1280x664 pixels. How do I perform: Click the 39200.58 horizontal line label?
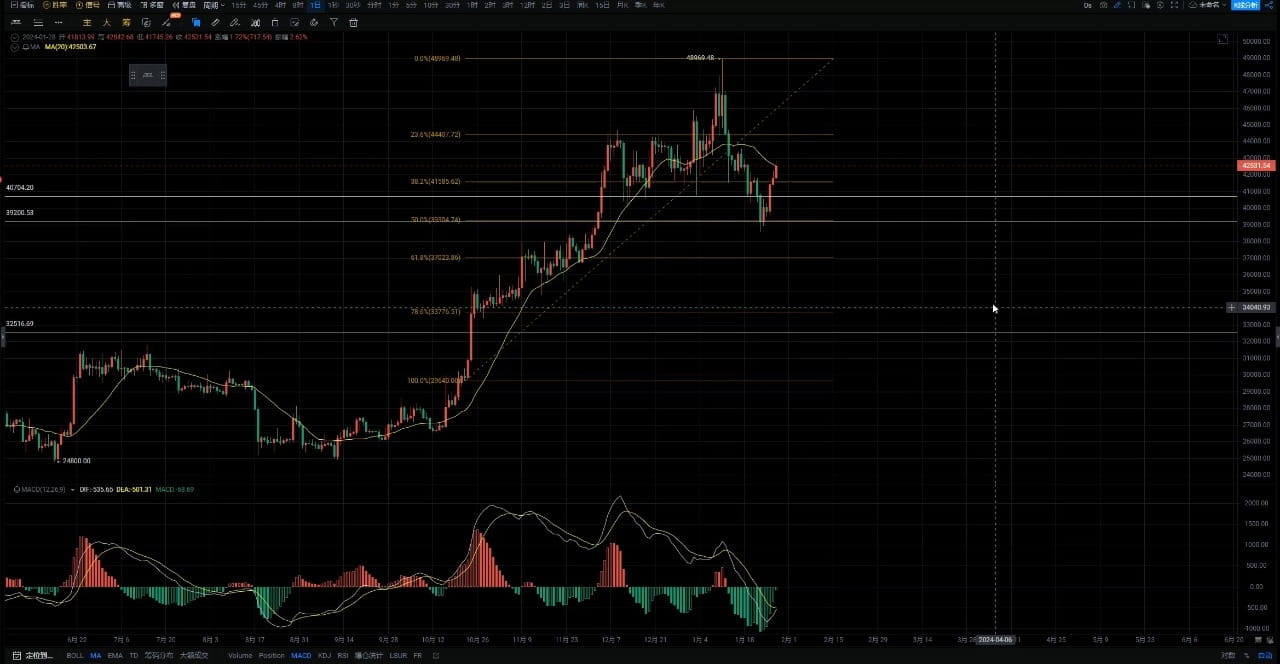(x=20, y=213)
